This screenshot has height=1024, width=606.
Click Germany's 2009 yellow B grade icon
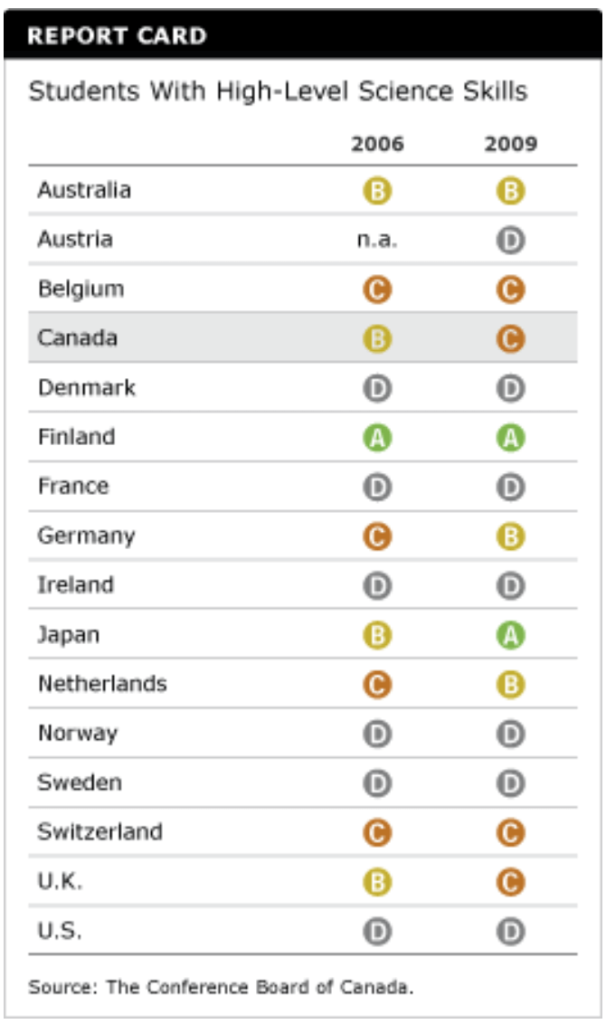[510, 537]
